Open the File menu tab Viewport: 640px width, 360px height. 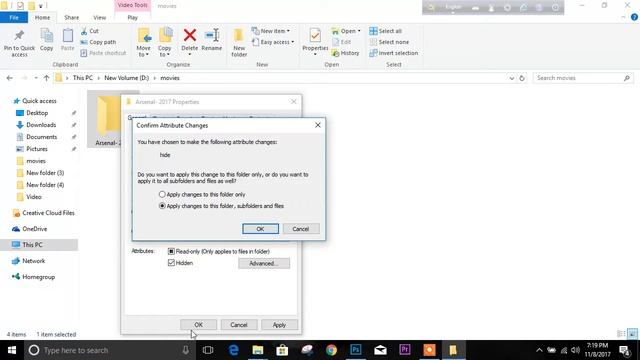point(14,18)
